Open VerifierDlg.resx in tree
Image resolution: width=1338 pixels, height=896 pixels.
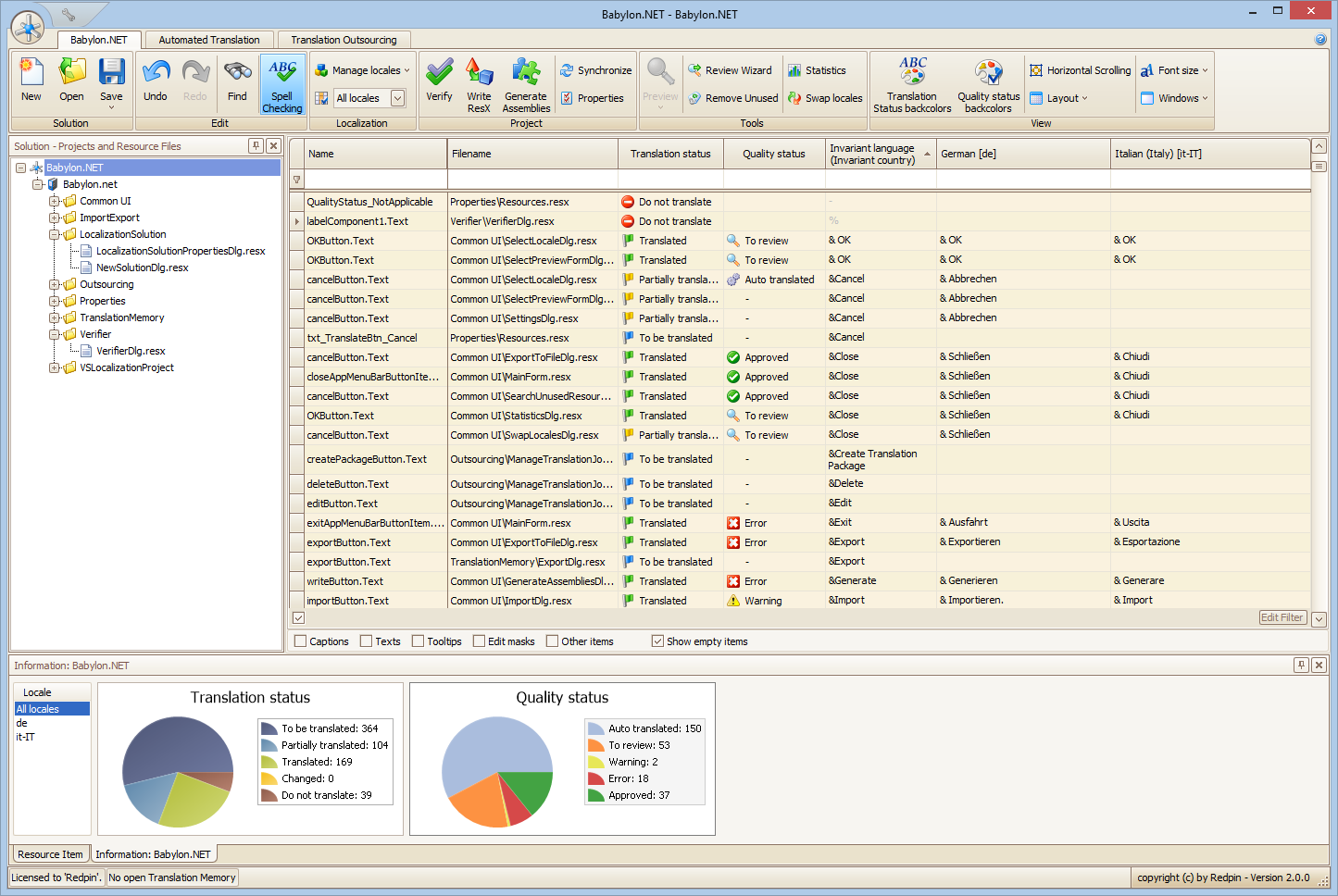[x=131, y=351]
